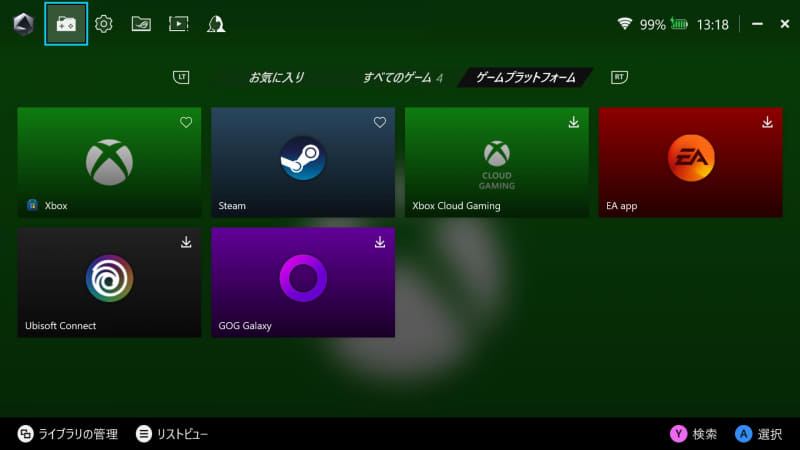Close the Armoury Crate window

(785, 24)
